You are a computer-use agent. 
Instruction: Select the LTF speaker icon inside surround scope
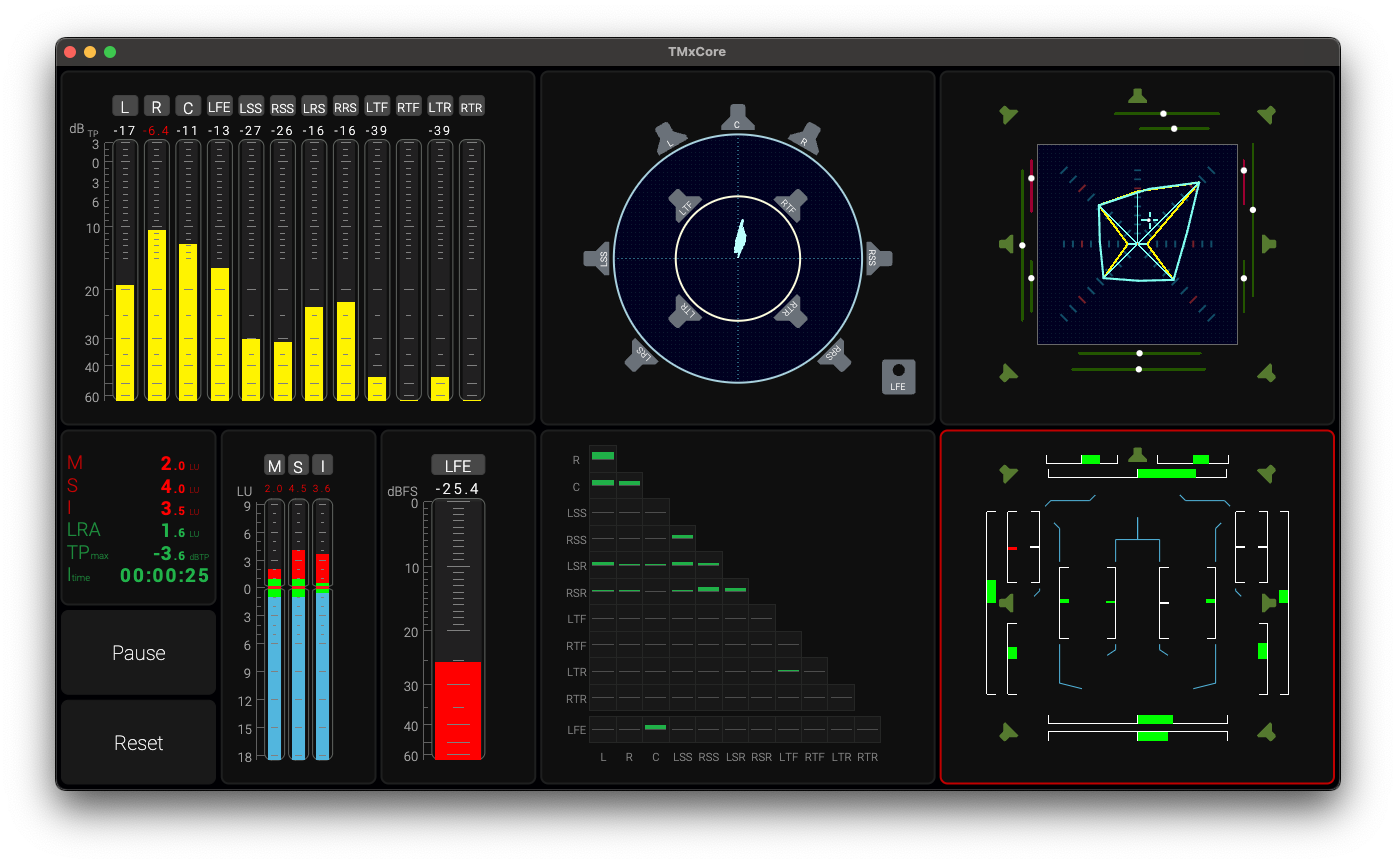coord(685,205)
